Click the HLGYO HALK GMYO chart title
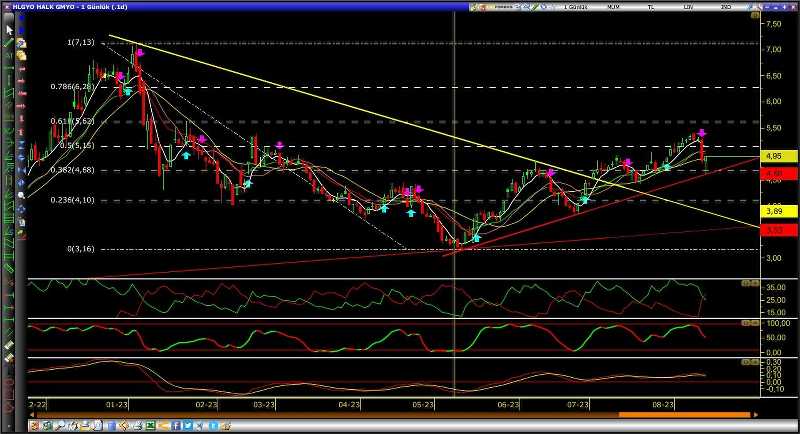Viewport: 800px width, 434px height. 60,6
